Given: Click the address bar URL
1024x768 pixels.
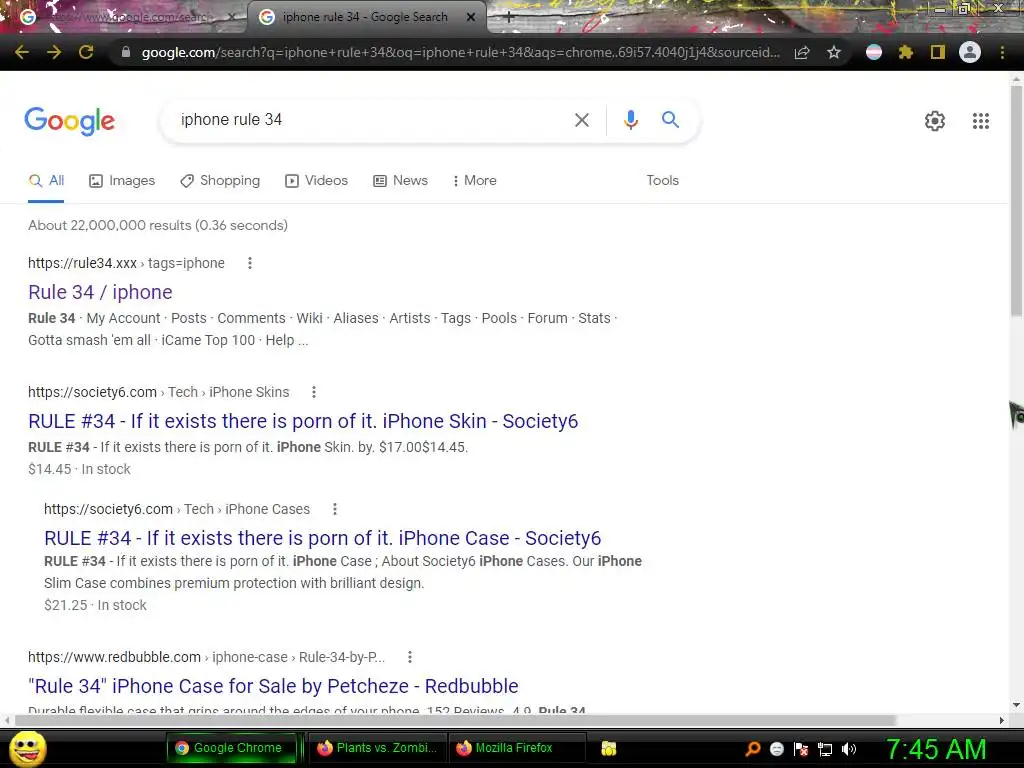Looking at the screenshot, I should (x=460, y=52).
